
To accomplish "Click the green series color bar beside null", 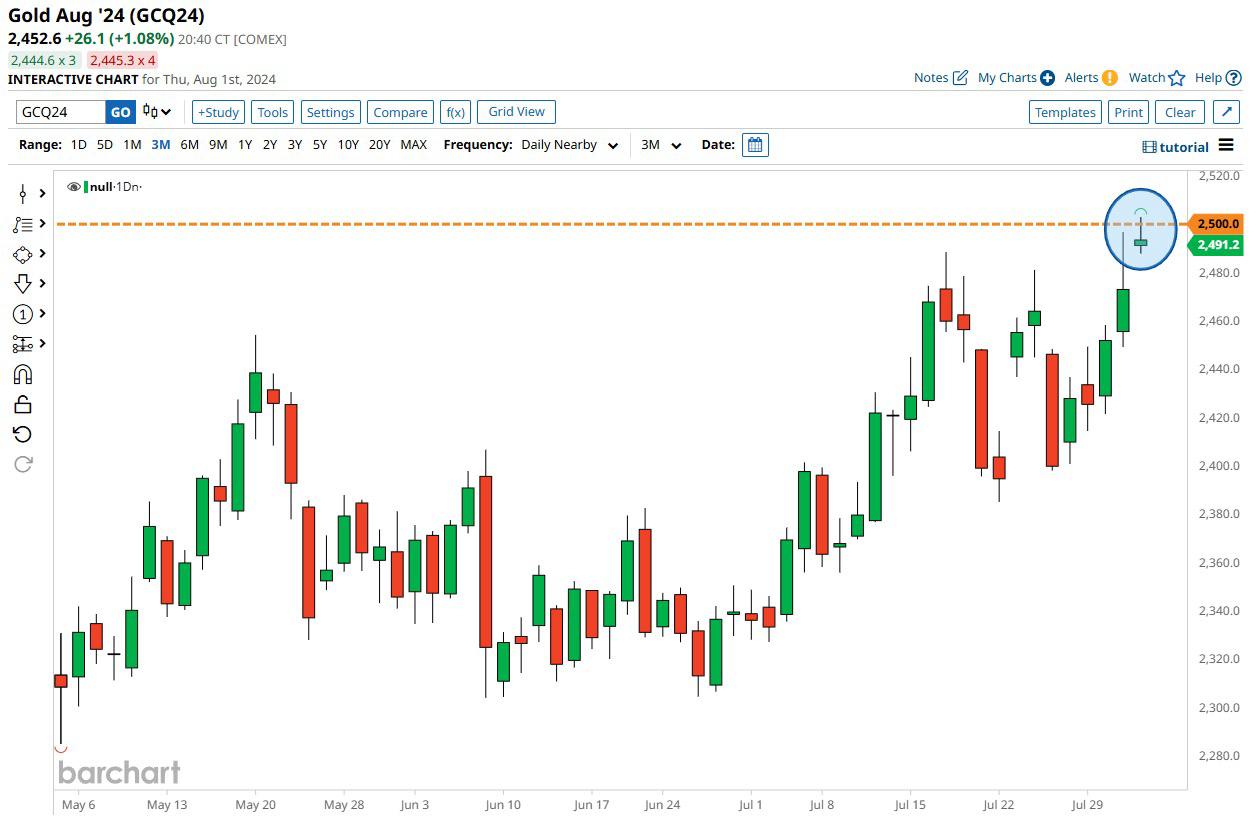I will [86, 187].
